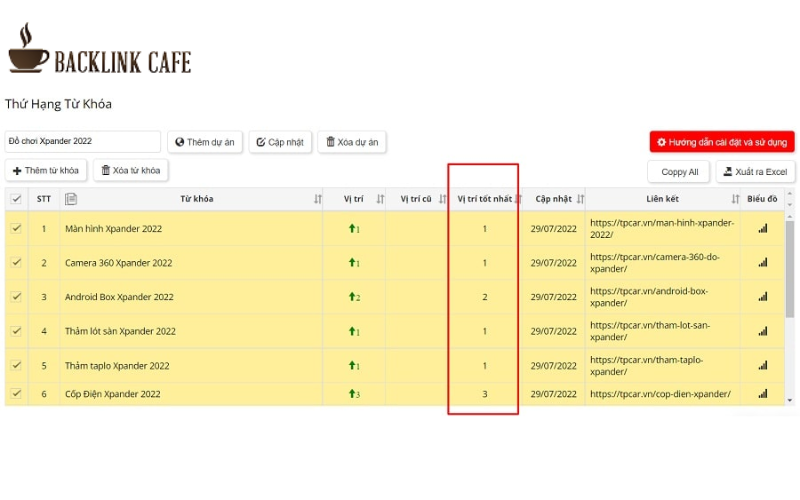Select keyword Camera 360 Xpander 2022
Viewport: 800px width, 500px height.
[118, 263]
